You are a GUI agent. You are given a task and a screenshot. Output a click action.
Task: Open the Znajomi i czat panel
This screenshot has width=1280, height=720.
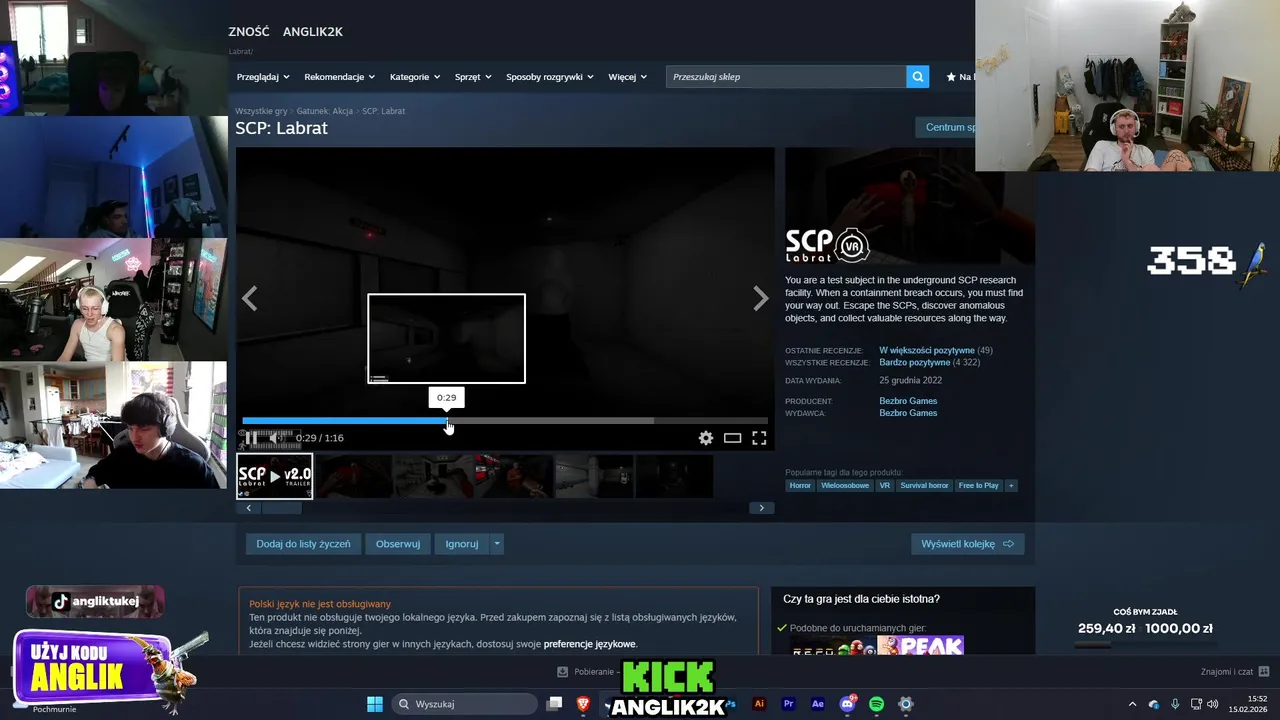pyautogui.click(x=1235, y=672)
